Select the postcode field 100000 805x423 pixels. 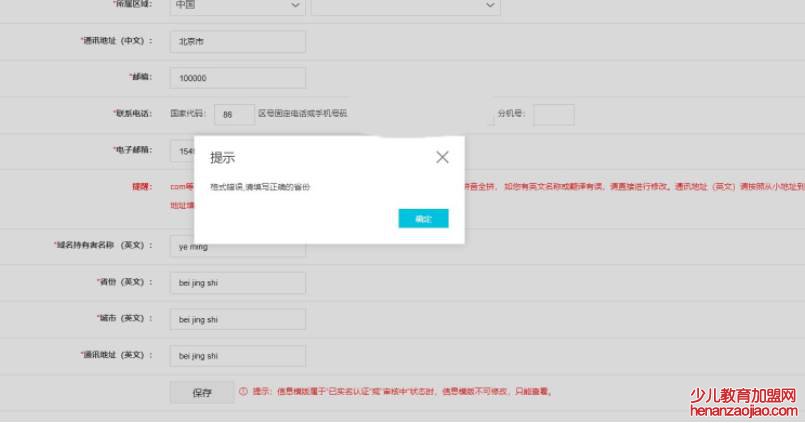[238, 78]
